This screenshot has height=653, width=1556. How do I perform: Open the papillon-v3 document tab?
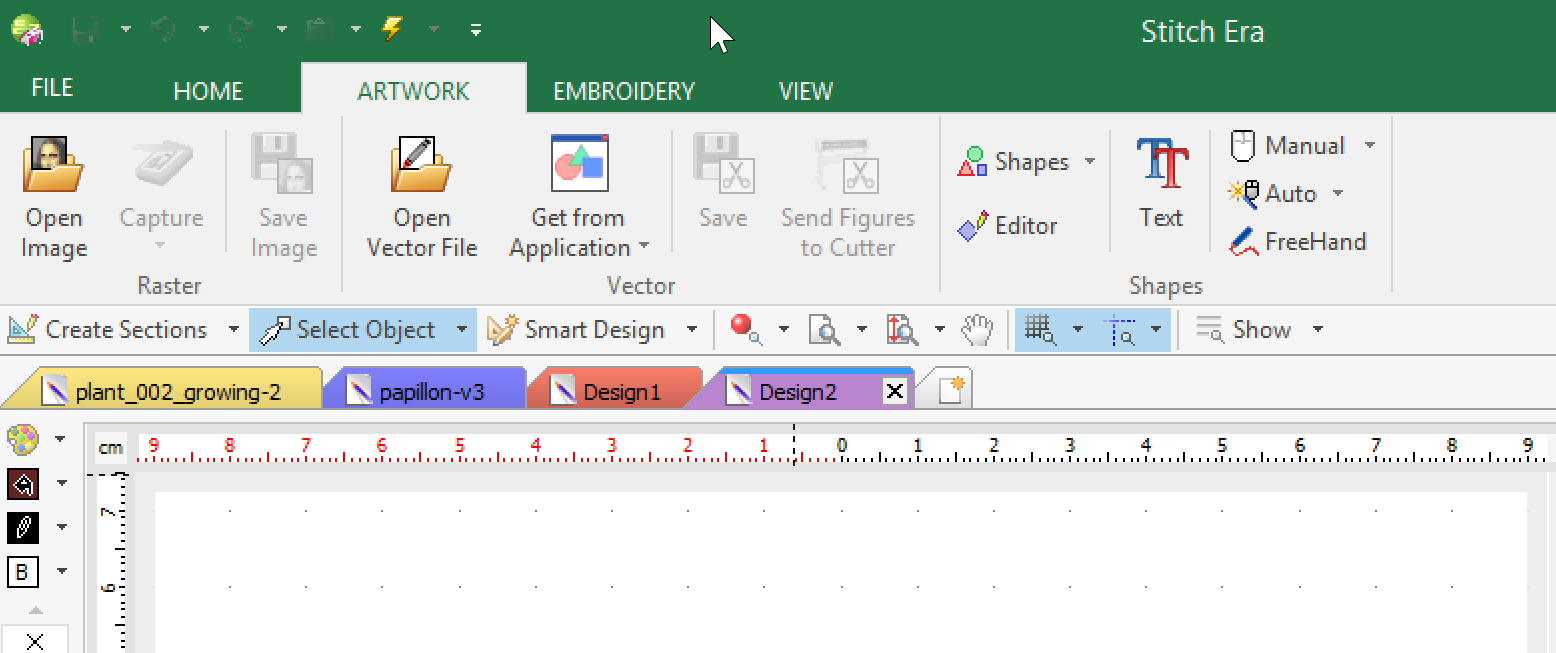pyautogui.click(x=430, y=392)
